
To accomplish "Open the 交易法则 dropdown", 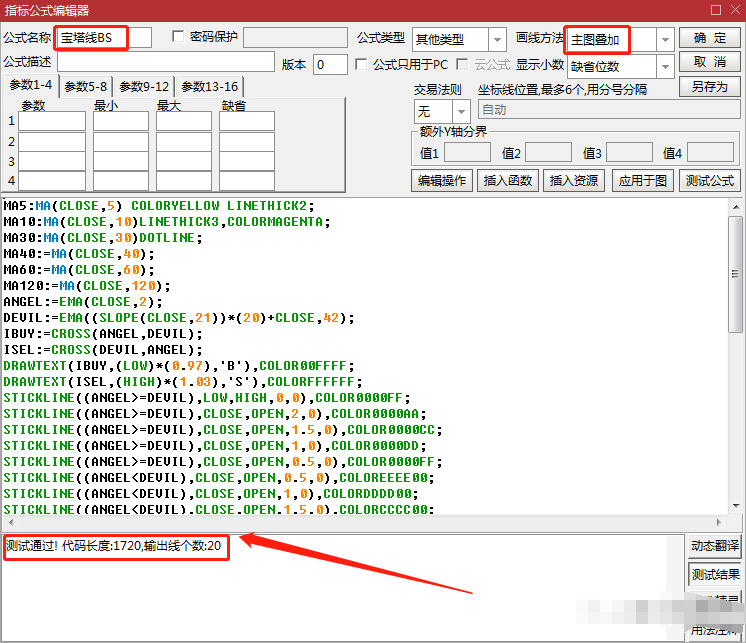I will point(461,112).
